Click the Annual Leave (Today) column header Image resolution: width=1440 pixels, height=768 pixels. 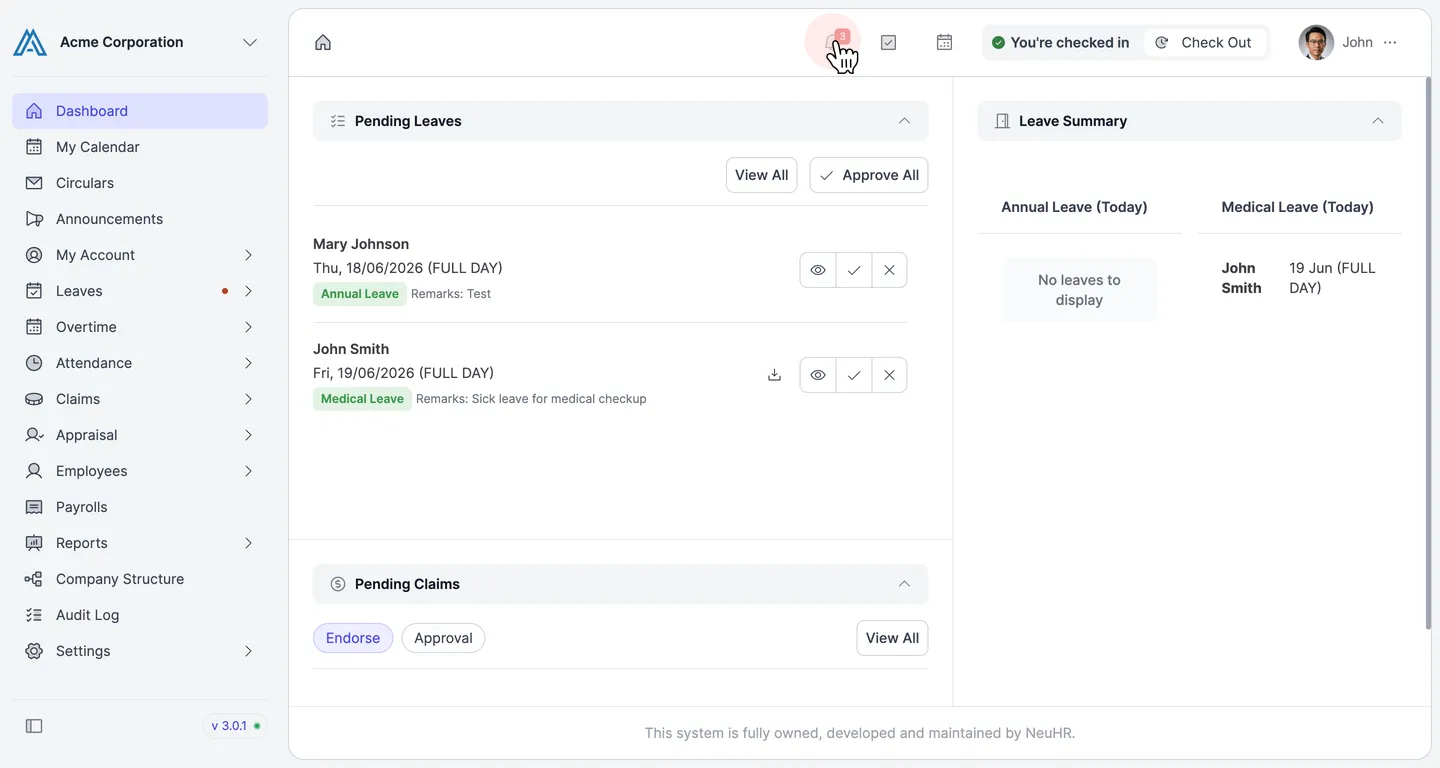pyautogui.click(x=1074, y=207)
